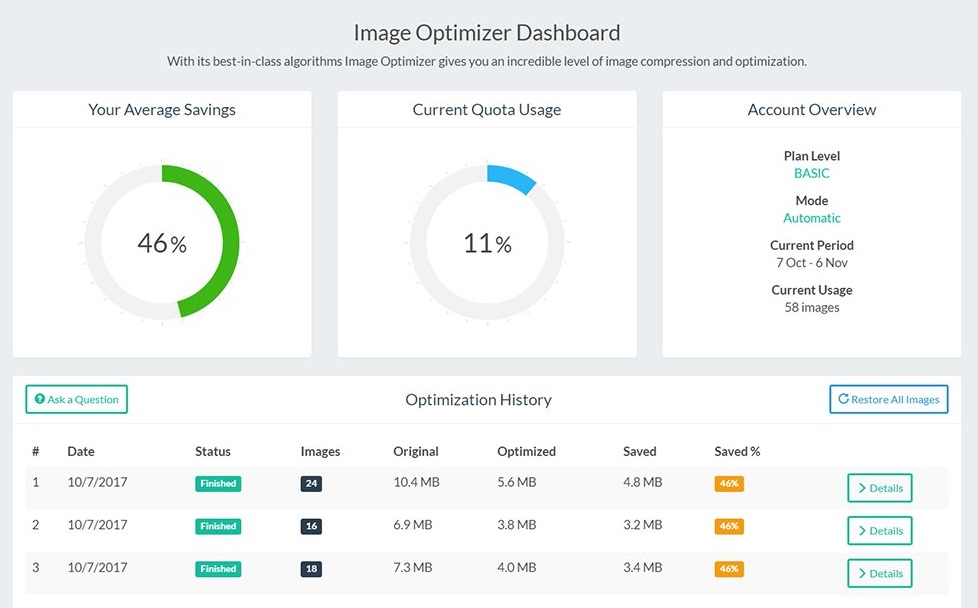Click the 4.8 MB saved cell
The image size is (978, 608).
(642, 482)
